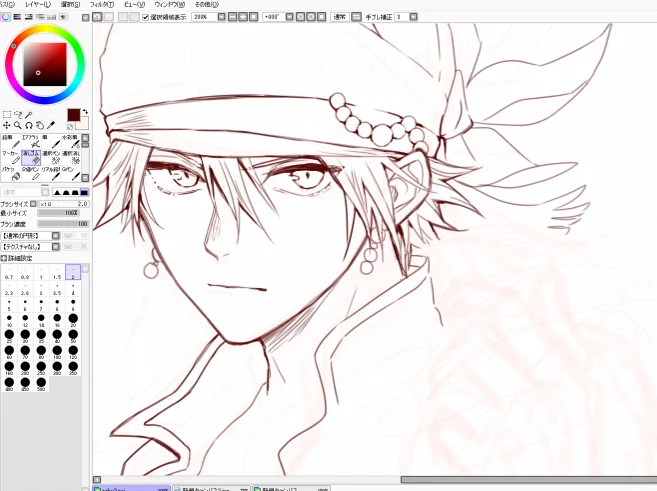Viewport: 657px width, 491px height.
Task: Toggle transparent color mode
Action: pyautogui.click(x=70, y=126)
